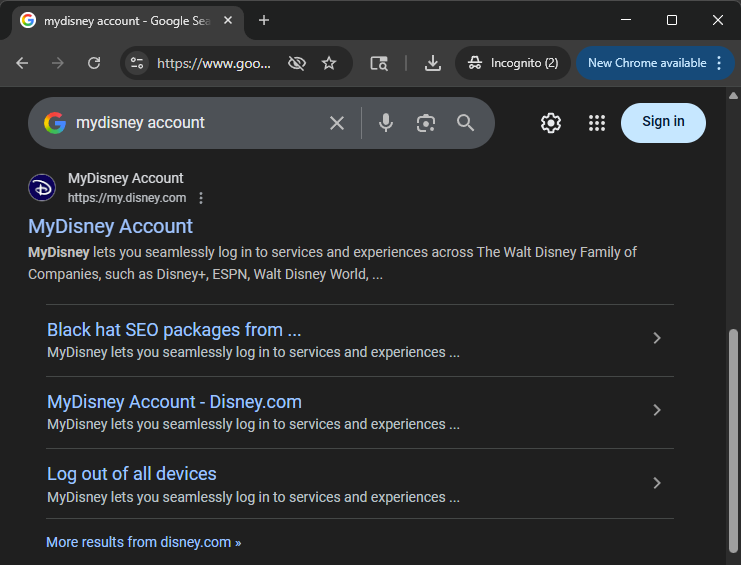The image size is (741, 565).
Task: Open Log out of all devices sitelink
Action: point(132,474)
